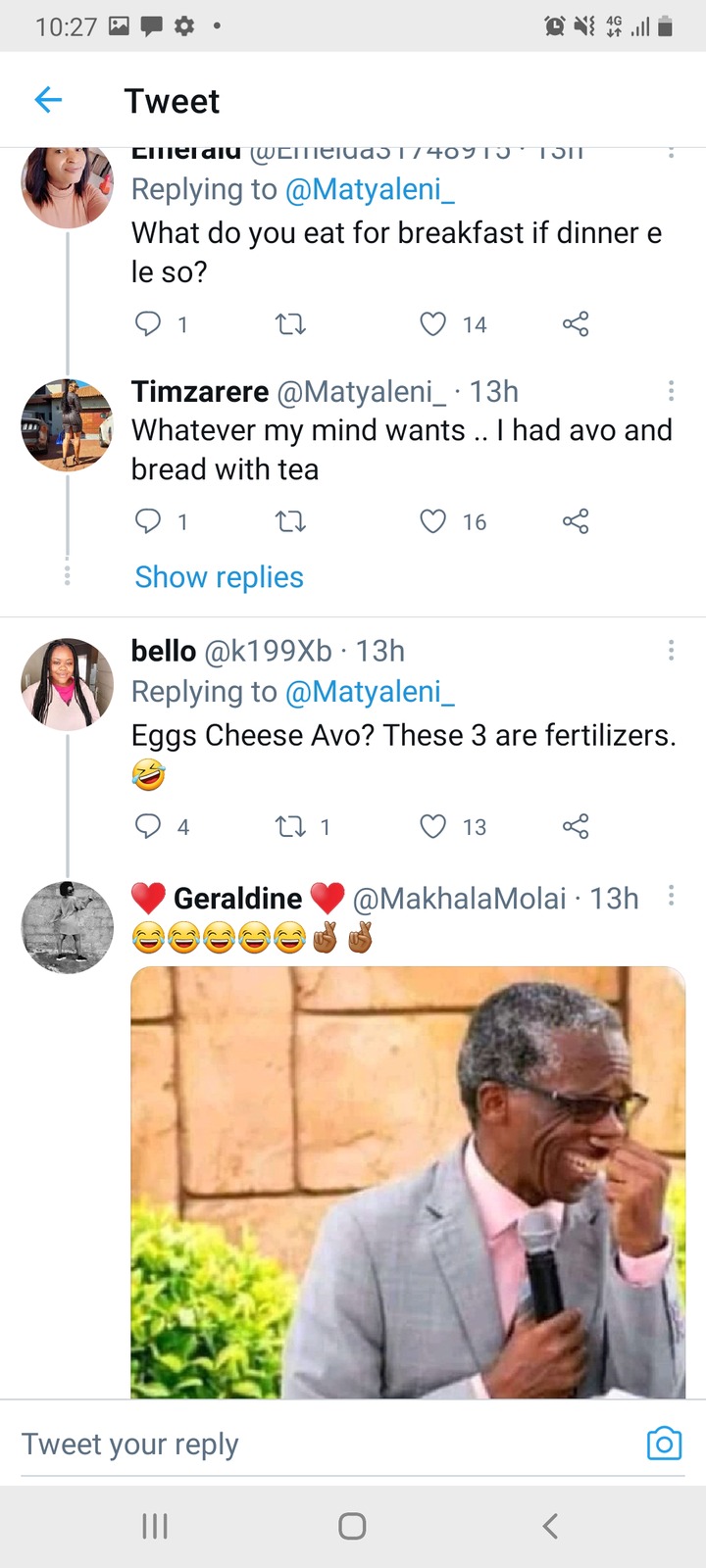
Task: Open more options for Timzarere's tweet
Action: pos(671,392)
